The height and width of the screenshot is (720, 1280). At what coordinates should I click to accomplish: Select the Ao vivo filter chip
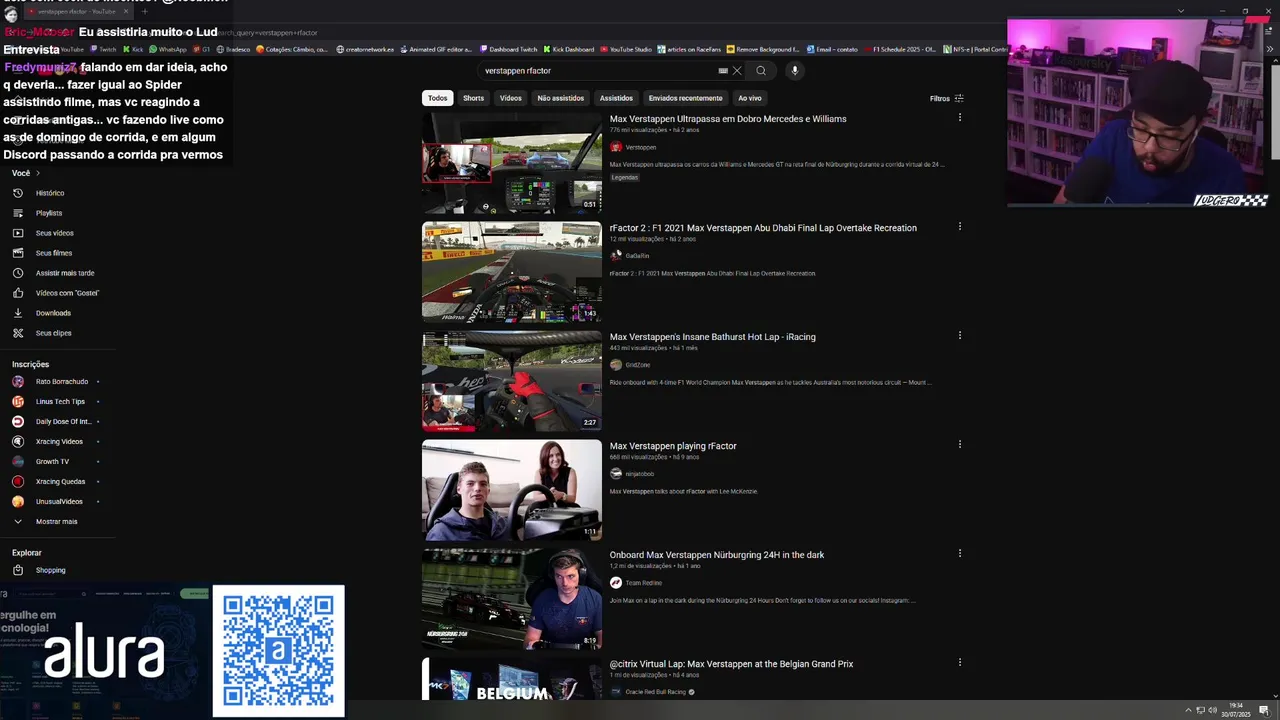750,98
